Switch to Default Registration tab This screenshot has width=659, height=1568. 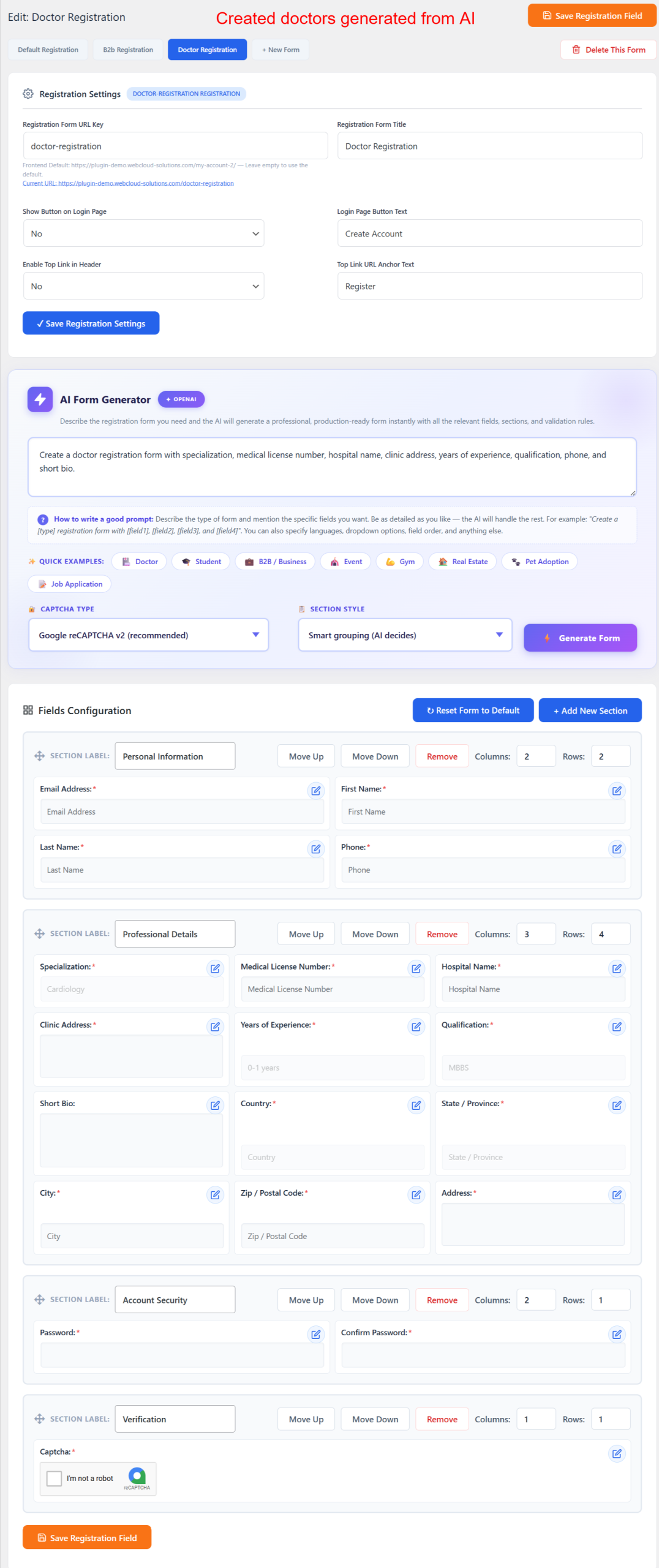tap(48, 50)
